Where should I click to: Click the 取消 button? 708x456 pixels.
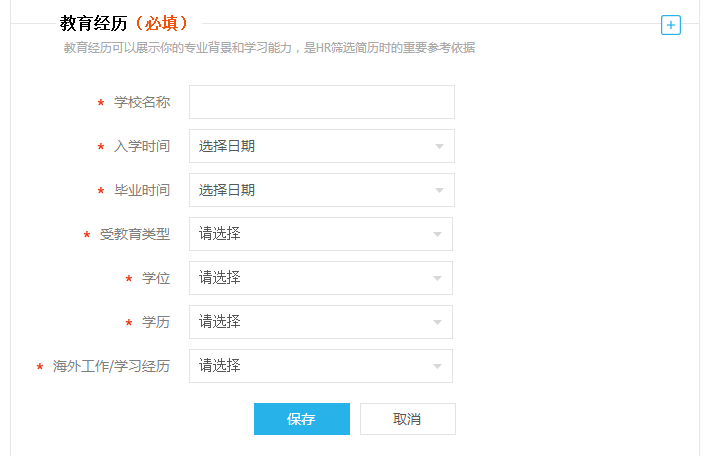(408, 419)
